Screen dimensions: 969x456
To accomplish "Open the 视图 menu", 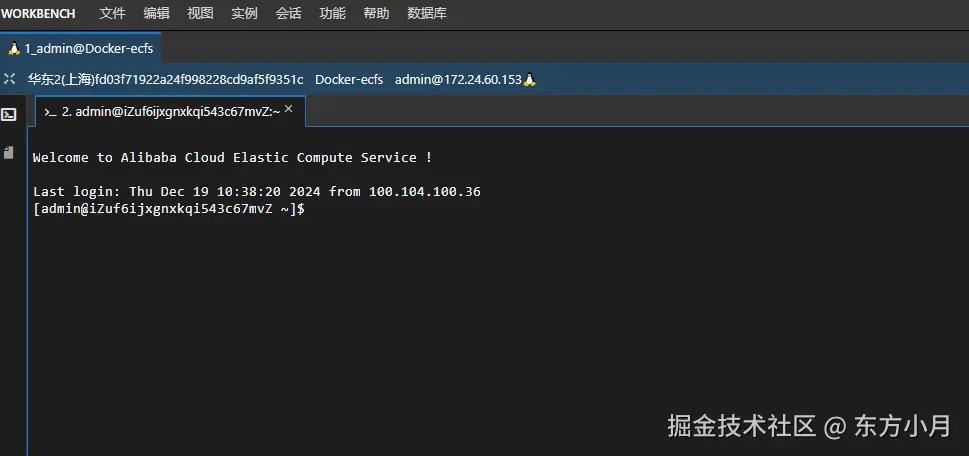I will pyautogui.click(x=200, y=13).
